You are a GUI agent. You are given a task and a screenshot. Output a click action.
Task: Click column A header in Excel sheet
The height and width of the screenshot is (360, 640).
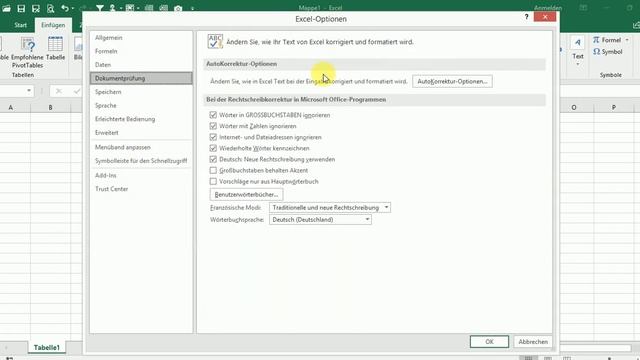(x=11, y=107)
